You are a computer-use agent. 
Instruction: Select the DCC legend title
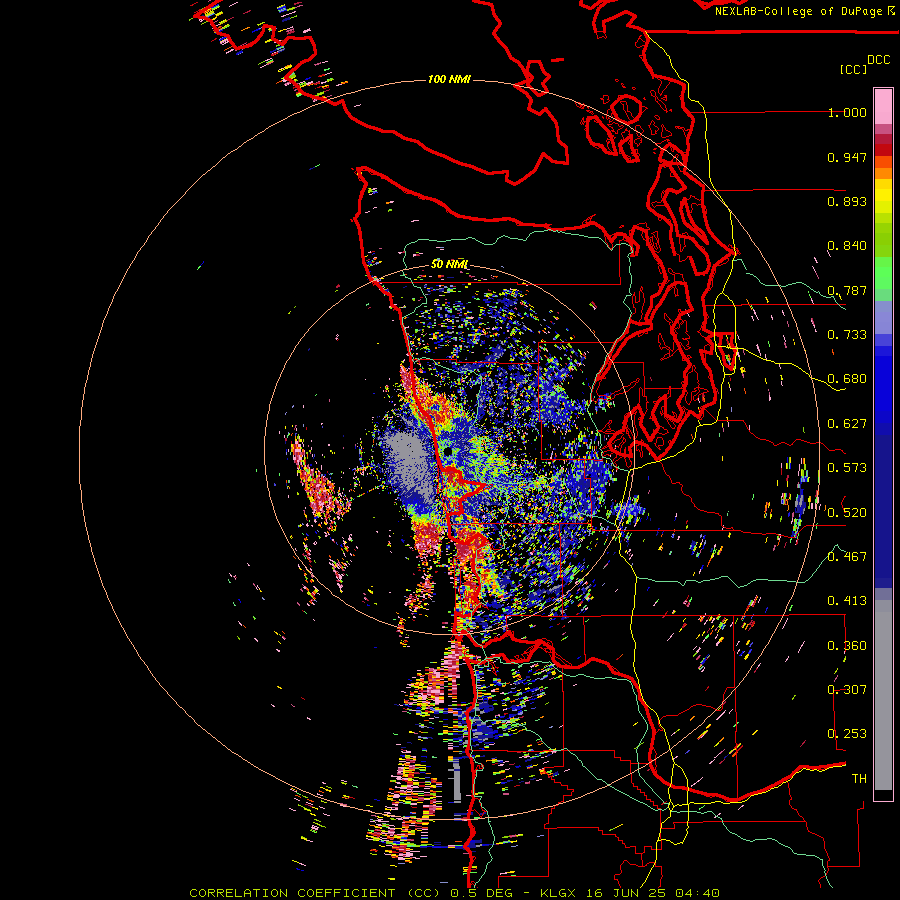pos(878,60)
